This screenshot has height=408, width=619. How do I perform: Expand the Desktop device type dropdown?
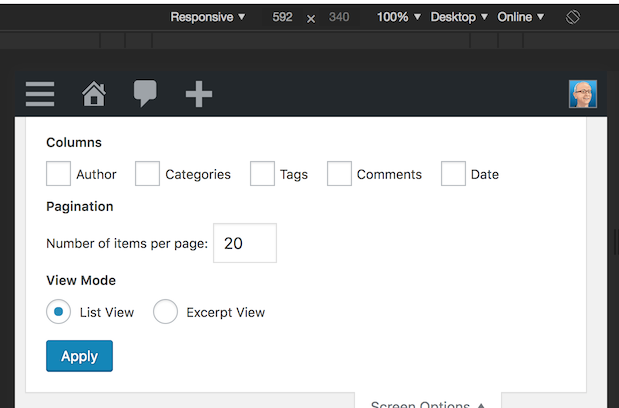459,17
